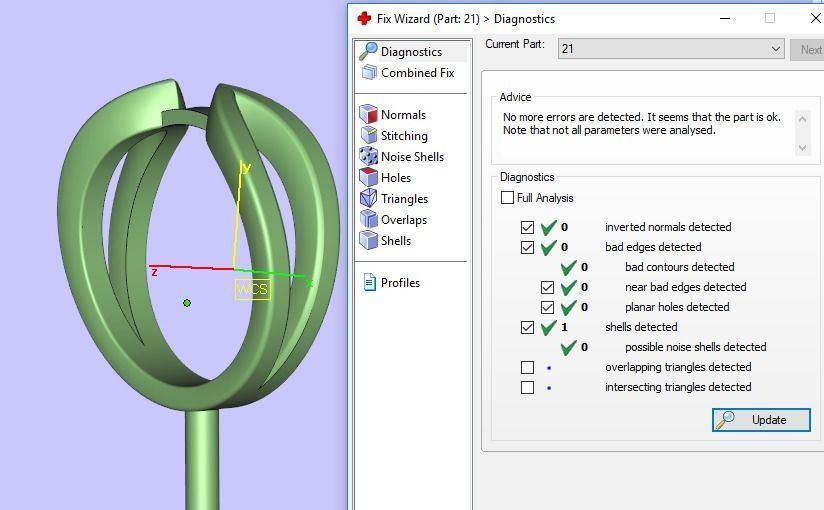
Task: Open the Combined Fix icon
Action: tap(369, 73)
